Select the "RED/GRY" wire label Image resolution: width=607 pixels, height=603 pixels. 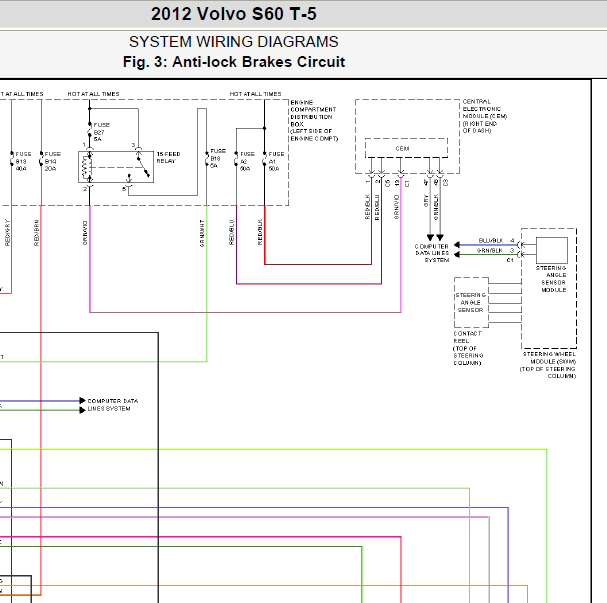pyautogui.click(x=7, y=233)
